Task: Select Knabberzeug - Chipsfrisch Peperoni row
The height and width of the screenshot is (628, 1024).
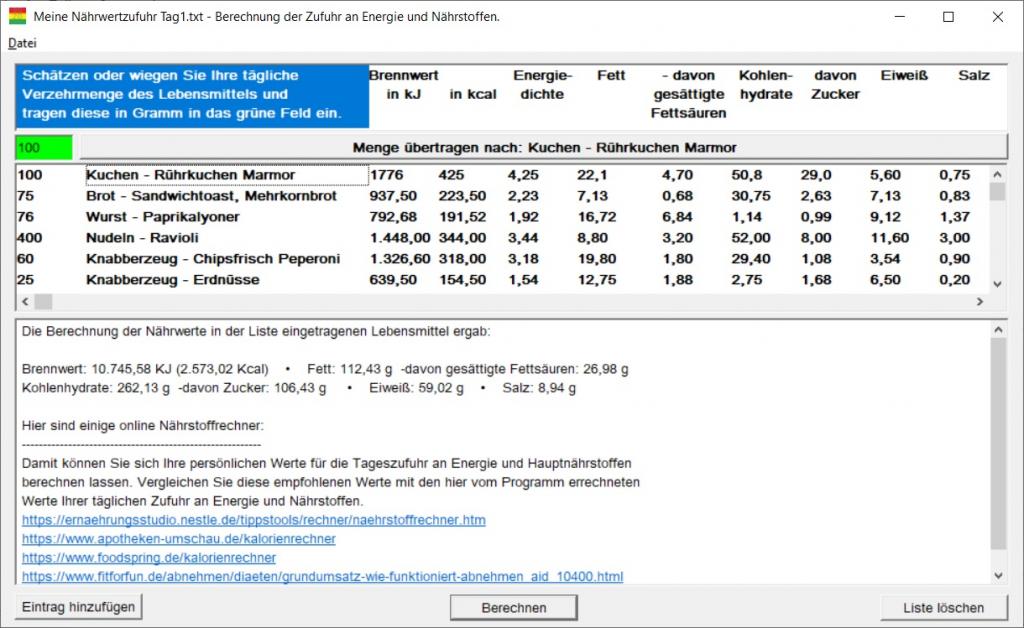Action: (x=212, y=259)
